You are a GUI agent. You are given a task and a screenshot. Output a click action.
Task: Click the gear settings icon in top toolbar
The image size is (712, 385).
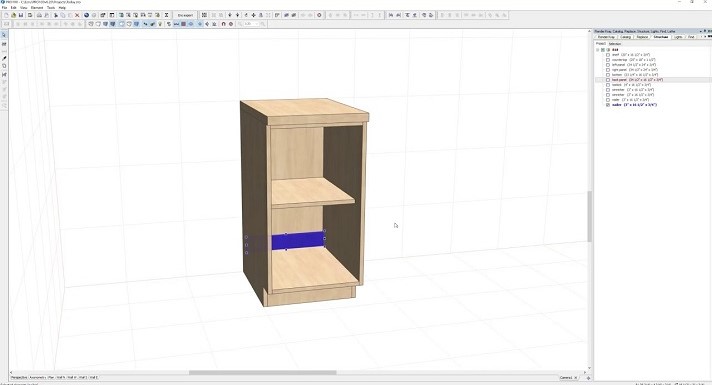point(319,15)
